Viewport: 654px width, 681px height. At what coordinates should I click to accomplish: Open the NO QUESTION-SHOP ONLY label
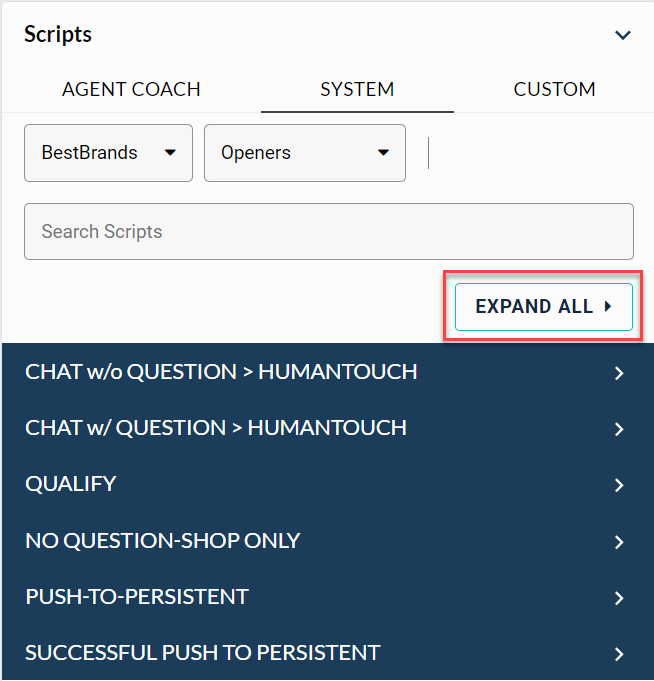click(x=163, y=541)
